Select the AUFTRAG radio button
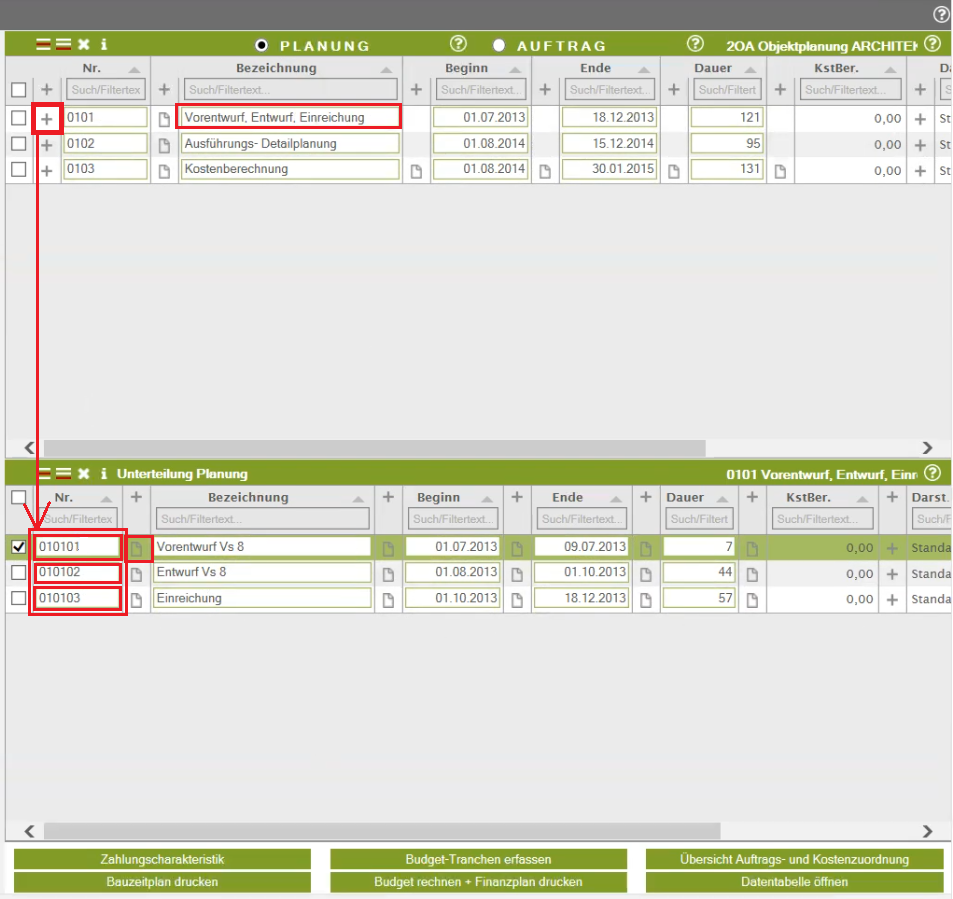The height and width of the screenshot is (899, 953). 499,45
